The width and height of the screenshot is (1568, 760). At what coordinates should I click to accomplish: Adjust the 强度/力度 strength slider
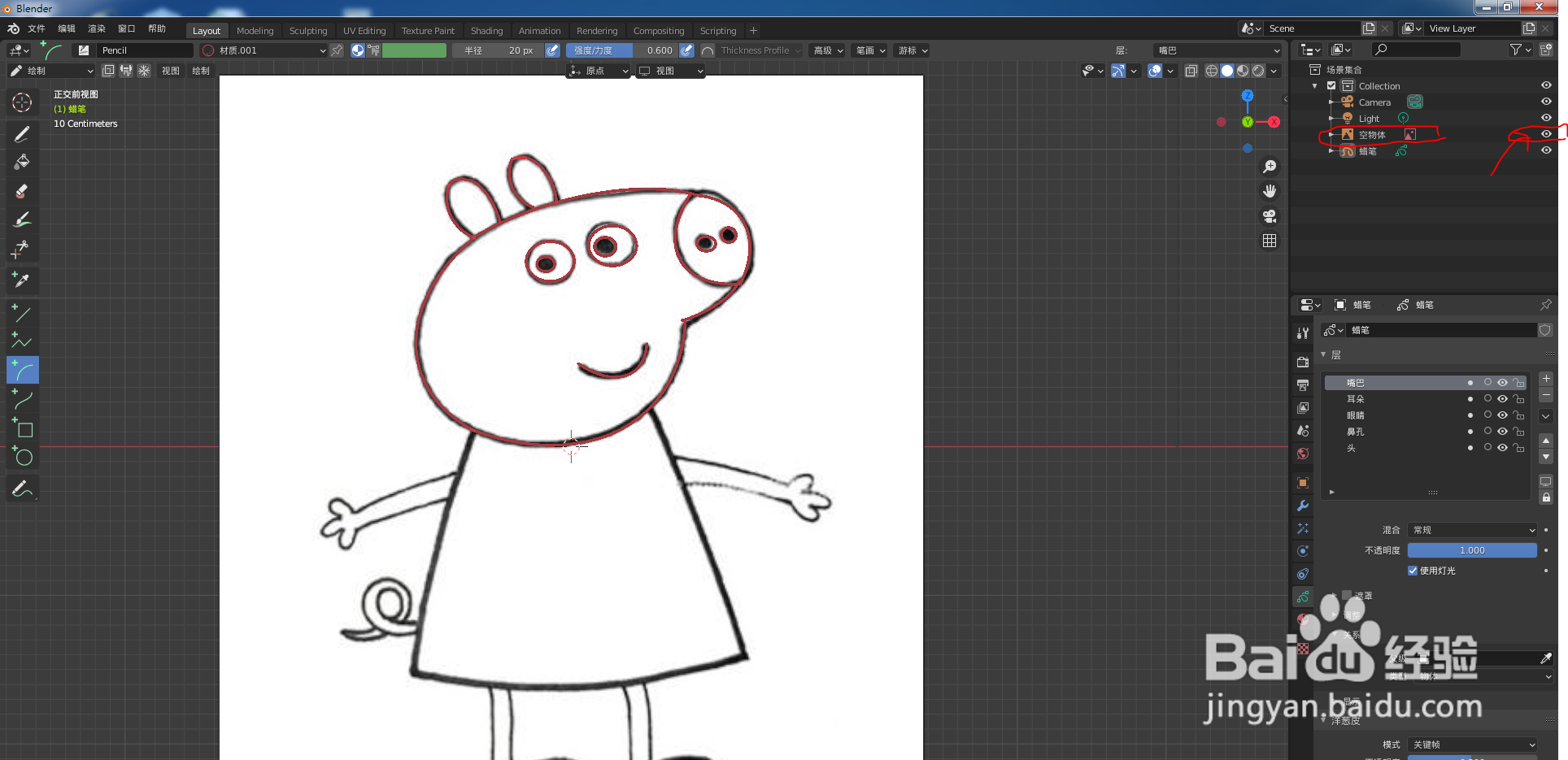(x=622, y=50)
